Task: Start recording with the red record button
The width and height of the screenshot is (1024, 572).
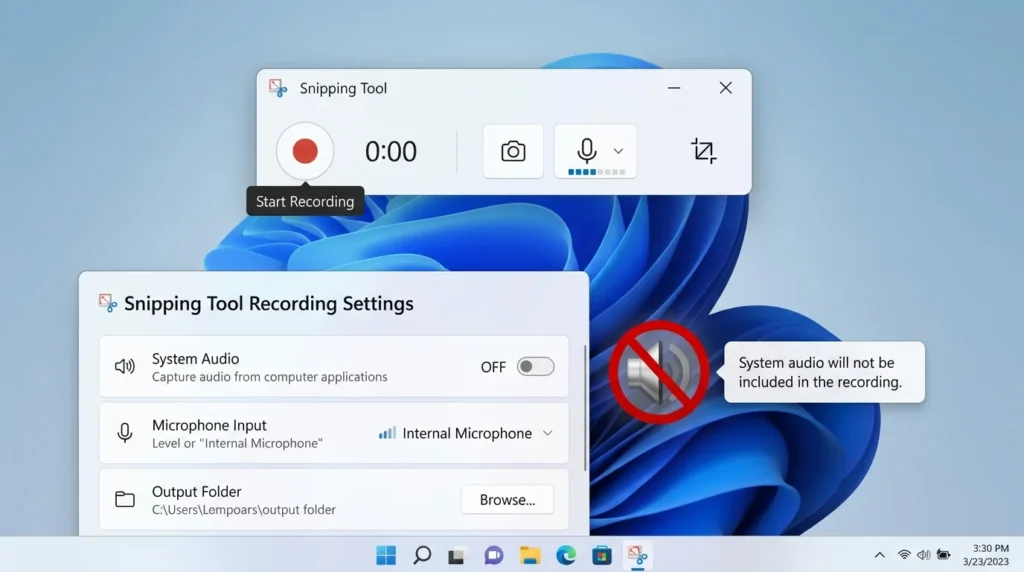Action: click(305, 151)
